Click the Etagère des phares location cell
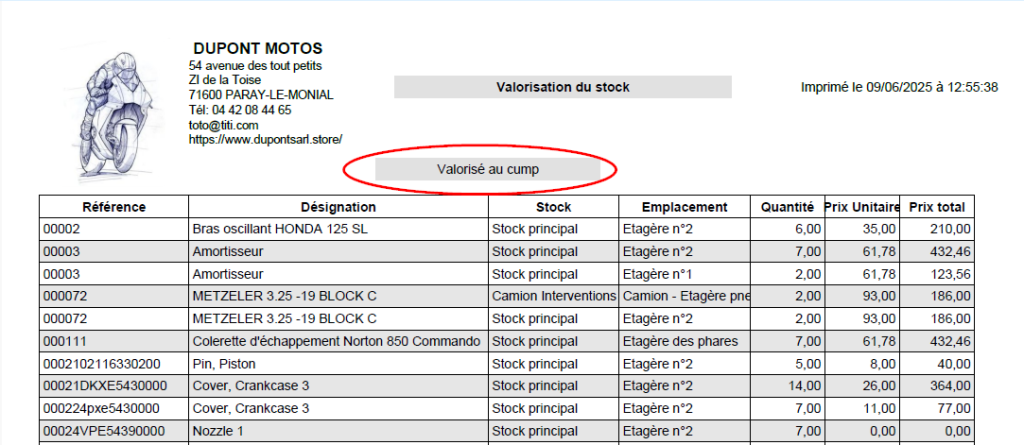The width and height of the screenshot is (1024, 445). coord(684,341)
